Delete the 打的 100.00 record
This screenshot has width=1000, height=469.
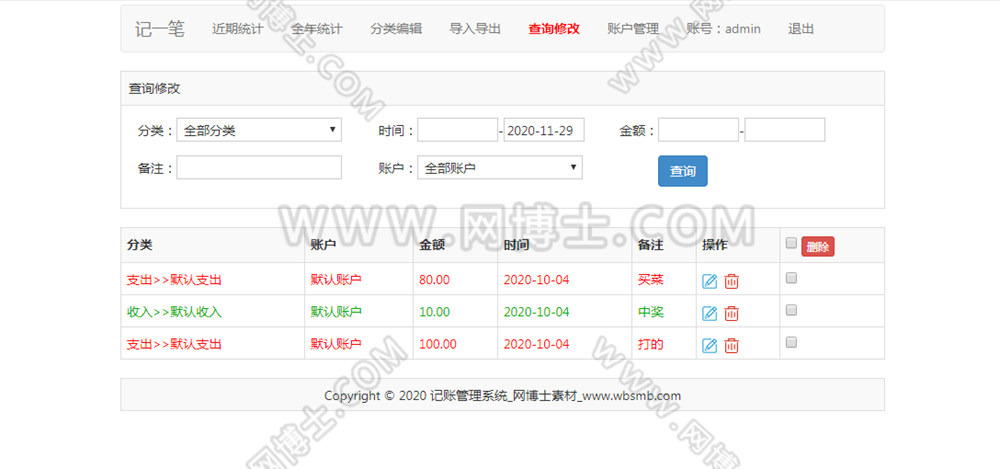pyautogui.click(x=732, y=345)
